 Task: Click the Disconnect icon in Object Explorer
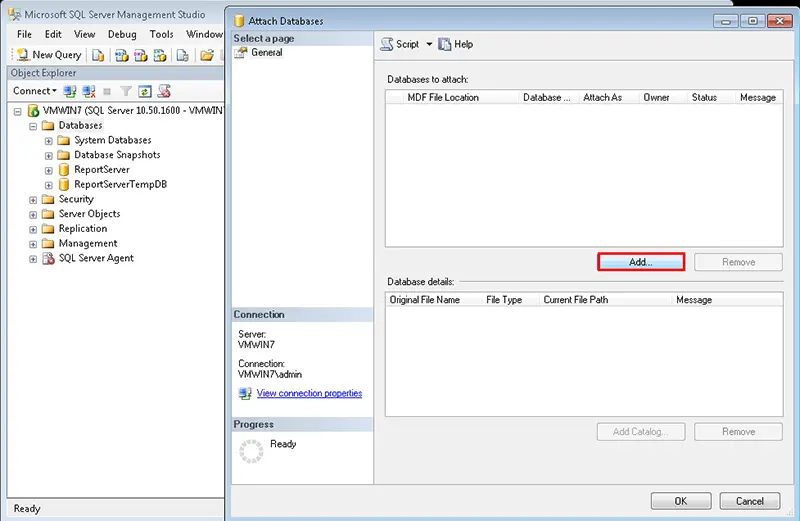point(89,91)
